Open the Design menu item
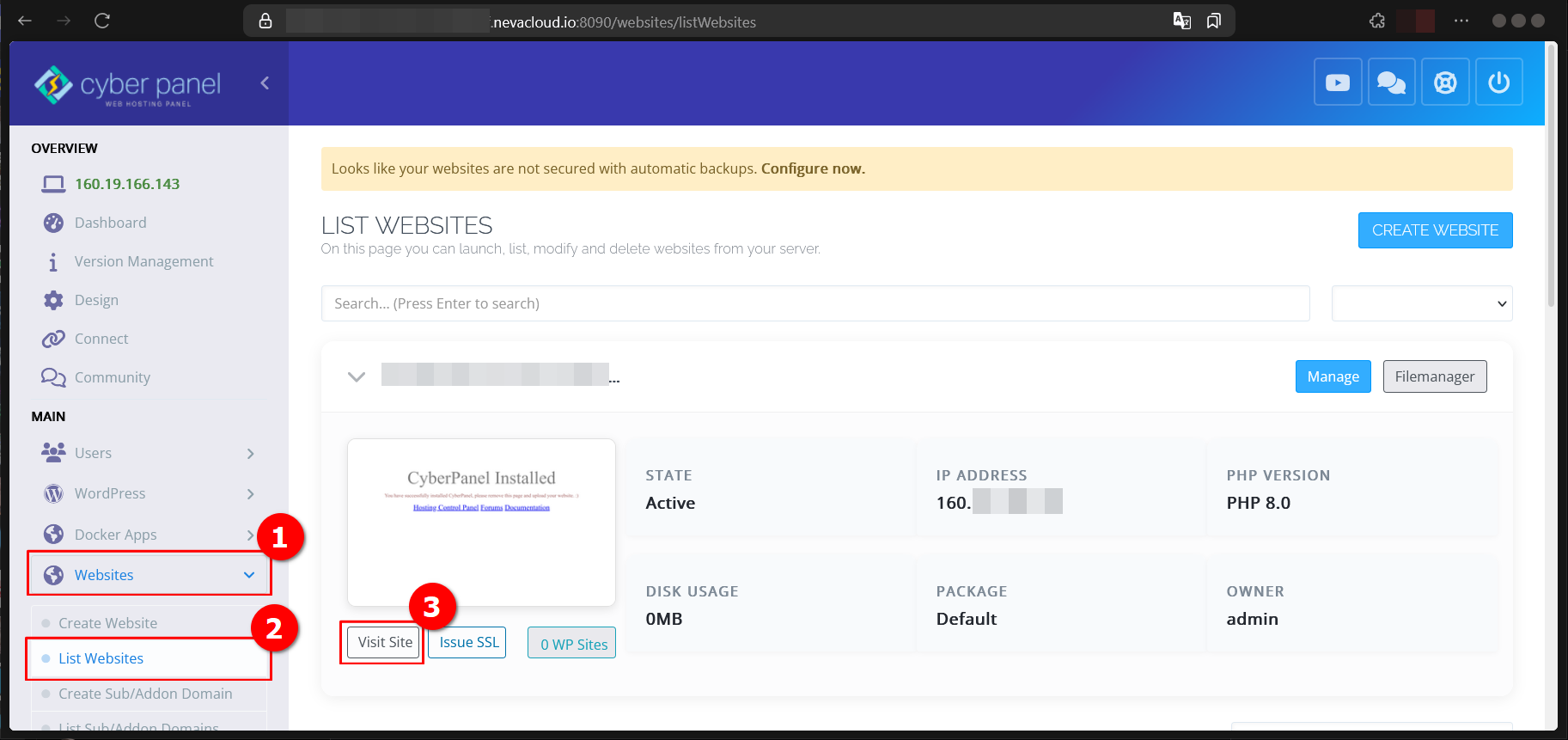The height and width of the screenshot is (740, 1568). 96,300
